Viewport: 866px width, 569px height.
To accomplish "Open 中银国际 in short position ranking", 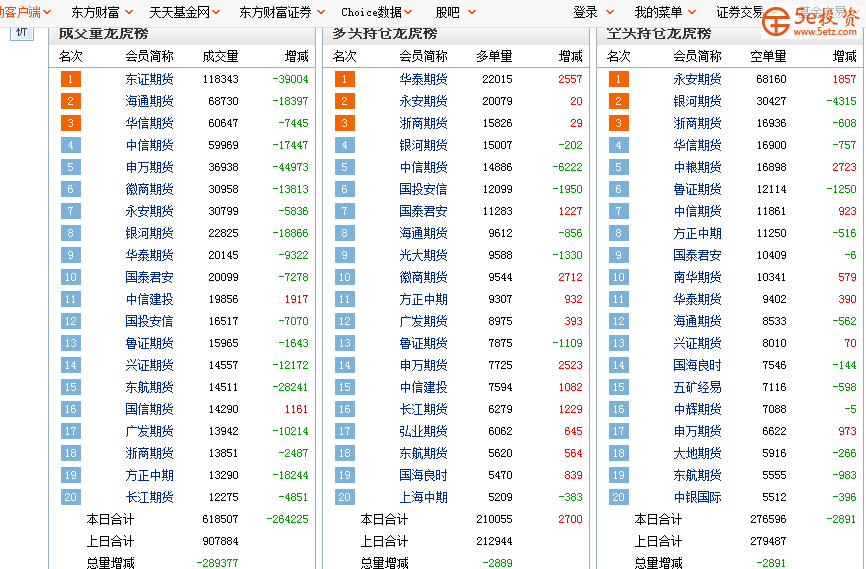I will [x=697, y=497].
